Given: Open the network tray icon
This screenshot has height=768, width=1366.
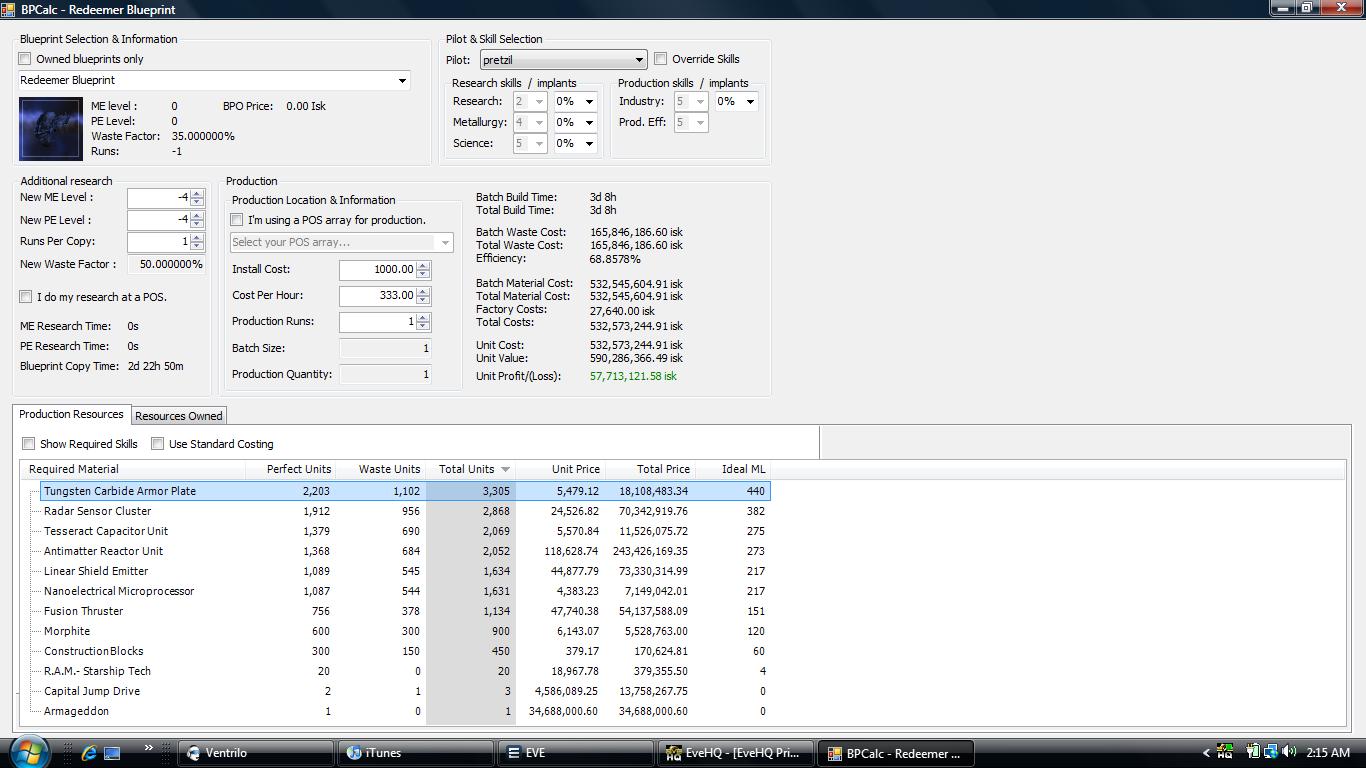Looking at the screenshot, I should [1270, 752].
